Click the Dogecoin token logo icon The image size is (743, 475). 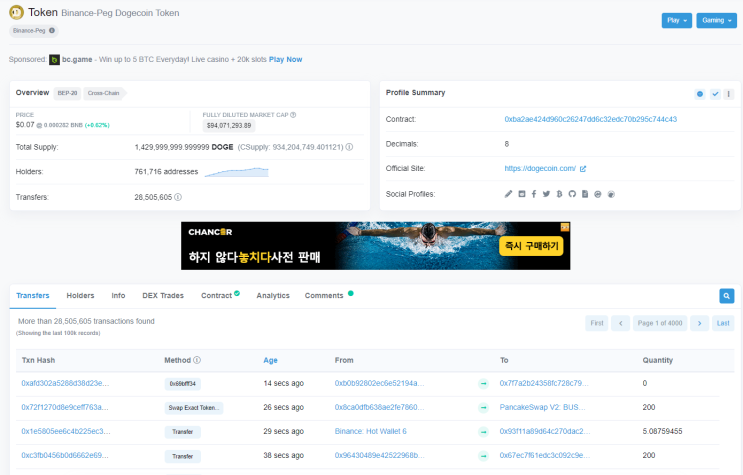(17, 12)
